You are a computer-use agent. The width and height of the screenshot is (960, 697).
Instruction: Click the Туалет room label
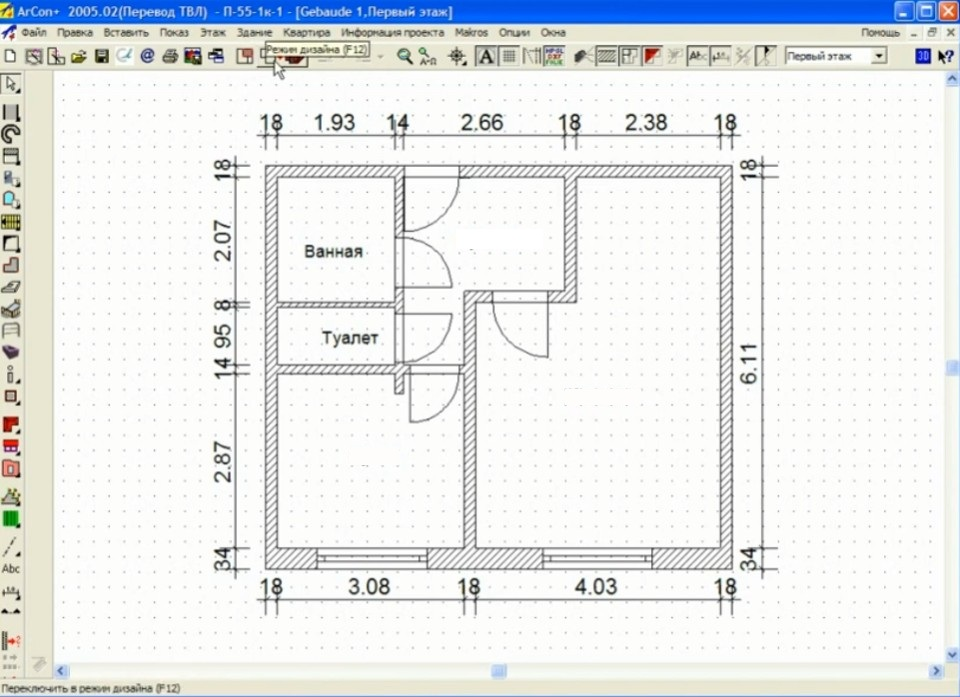coord(350,337)
